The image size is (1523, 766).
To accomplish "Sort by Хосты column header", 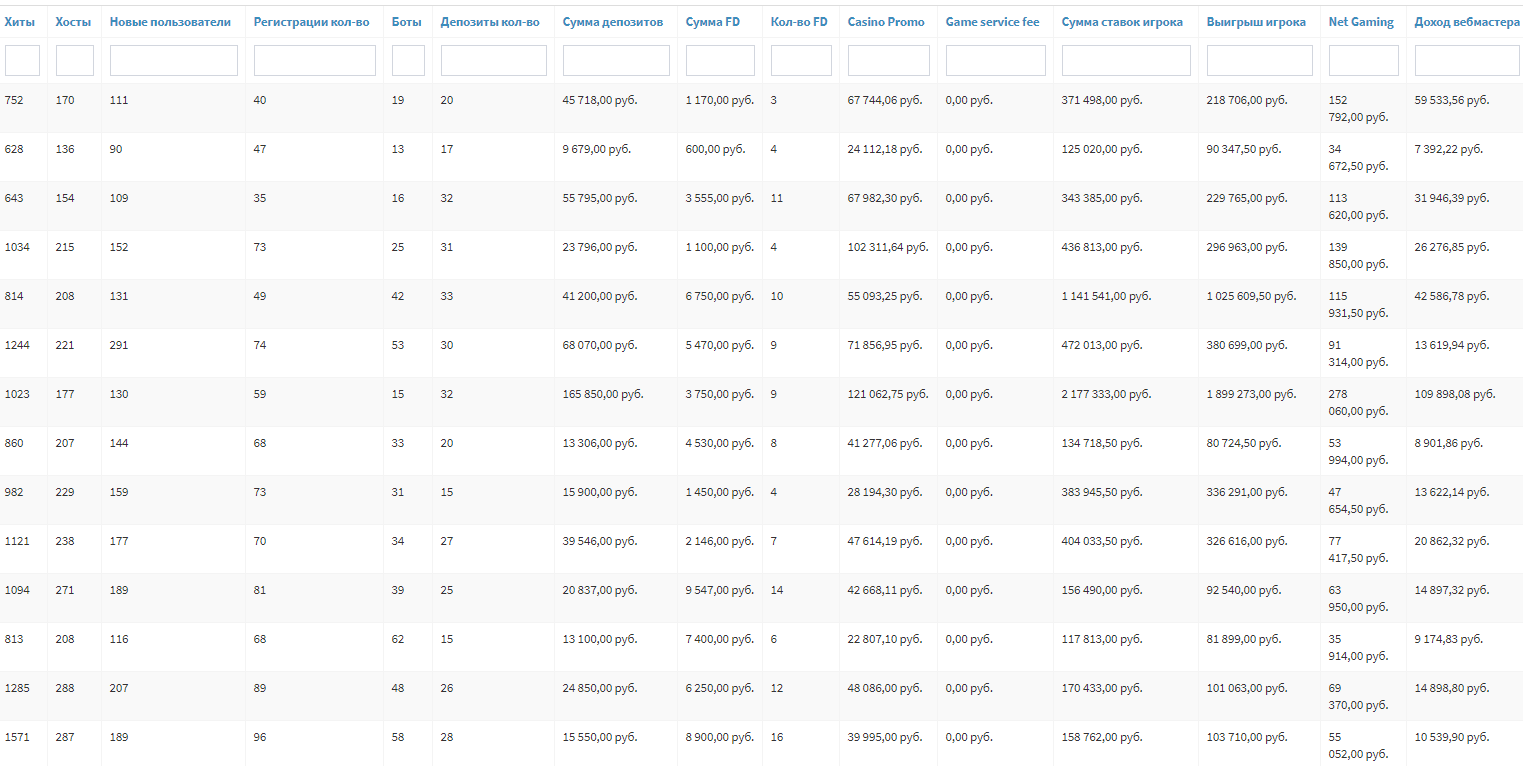I will click(x=72, y=22).
